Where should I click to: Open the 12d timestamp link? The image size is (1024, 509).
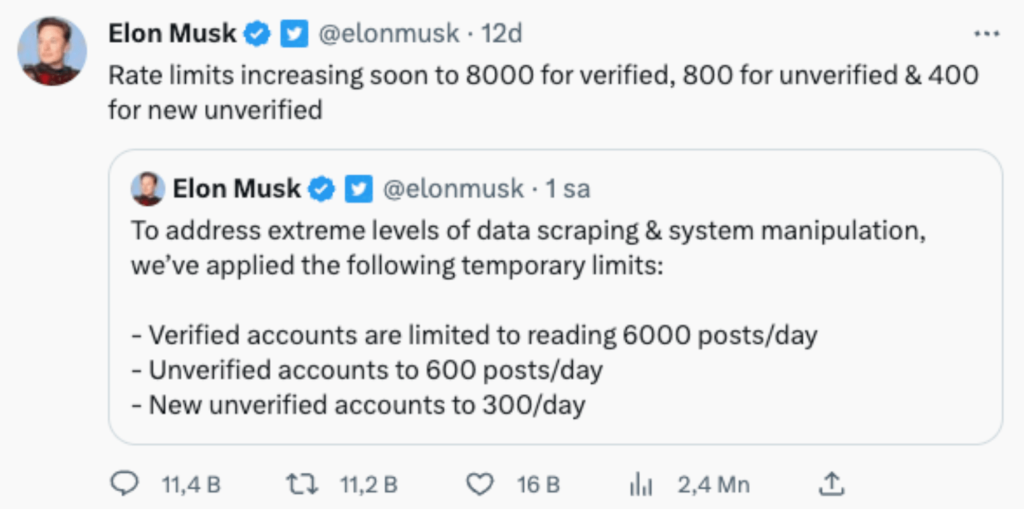tap(502, 34)
